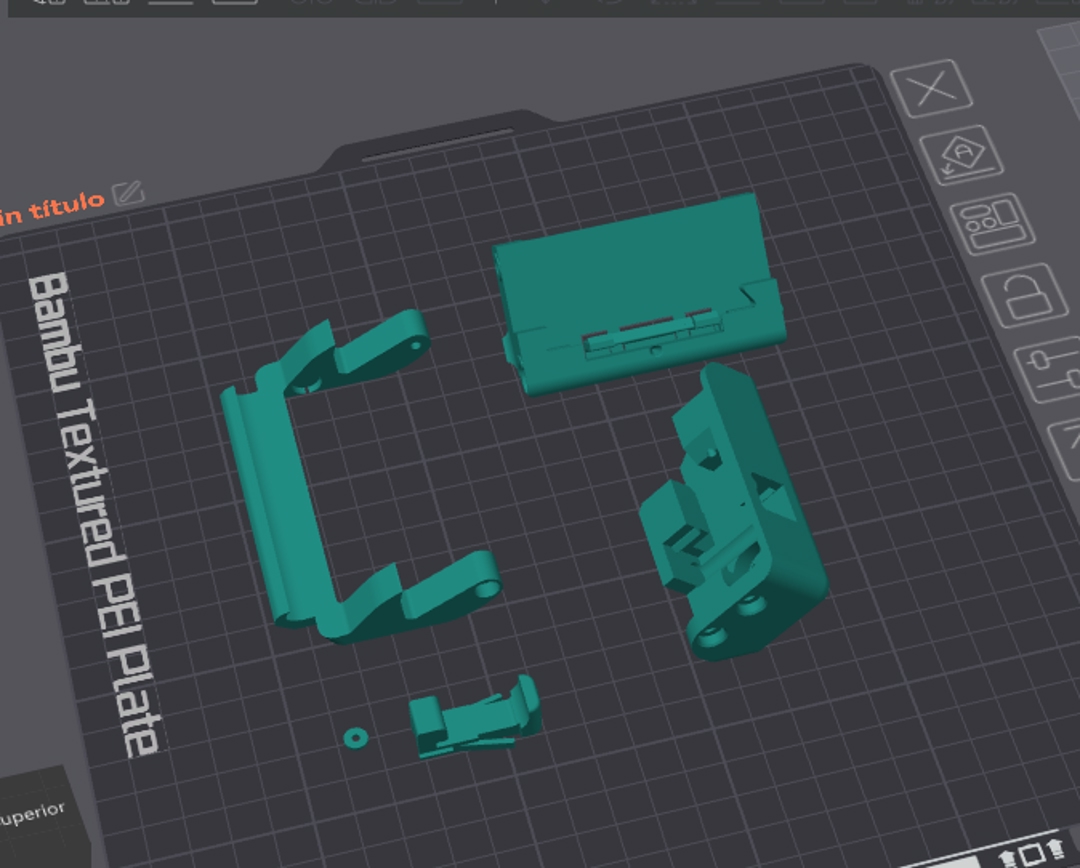The height and width of the screenshot is (868, 1080).
Task: Toggle the plate lock padlock icon
Action: (1025, 295)
